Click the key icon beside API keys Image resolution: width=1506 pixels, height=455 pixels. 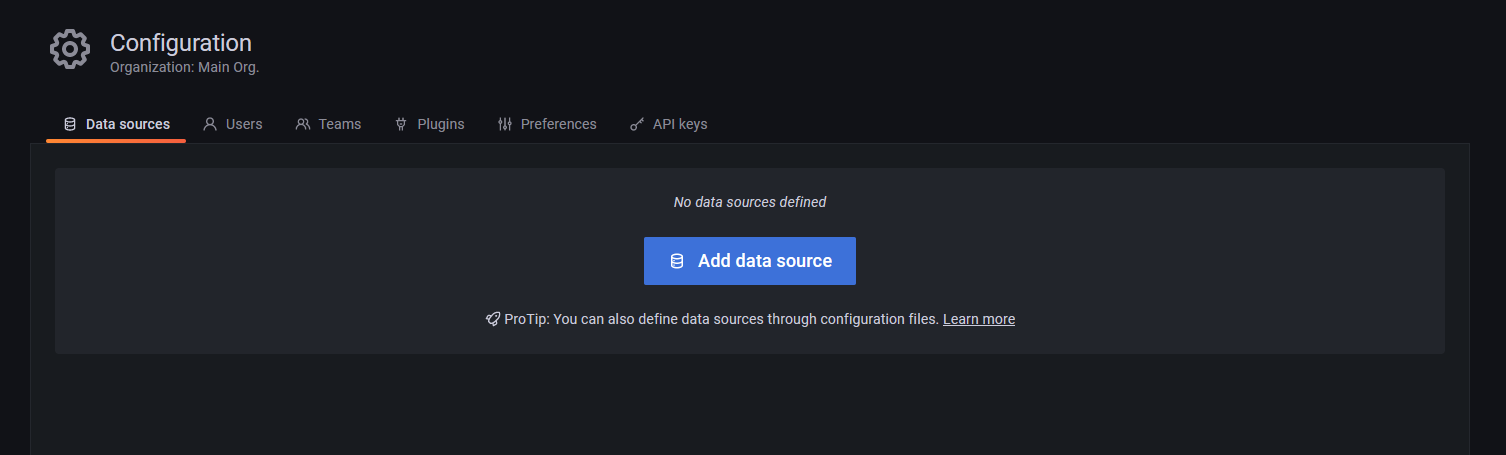coord(637,124)
